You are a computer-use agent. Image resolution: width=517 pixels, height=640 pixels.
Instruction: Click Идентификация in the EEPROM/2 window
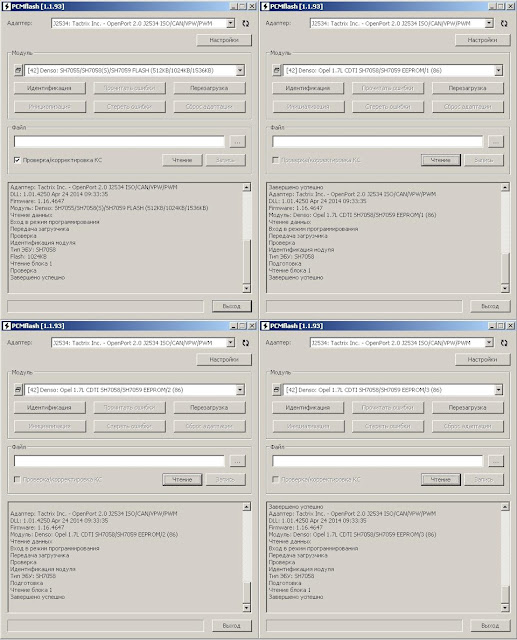click(x=50, y=408)
